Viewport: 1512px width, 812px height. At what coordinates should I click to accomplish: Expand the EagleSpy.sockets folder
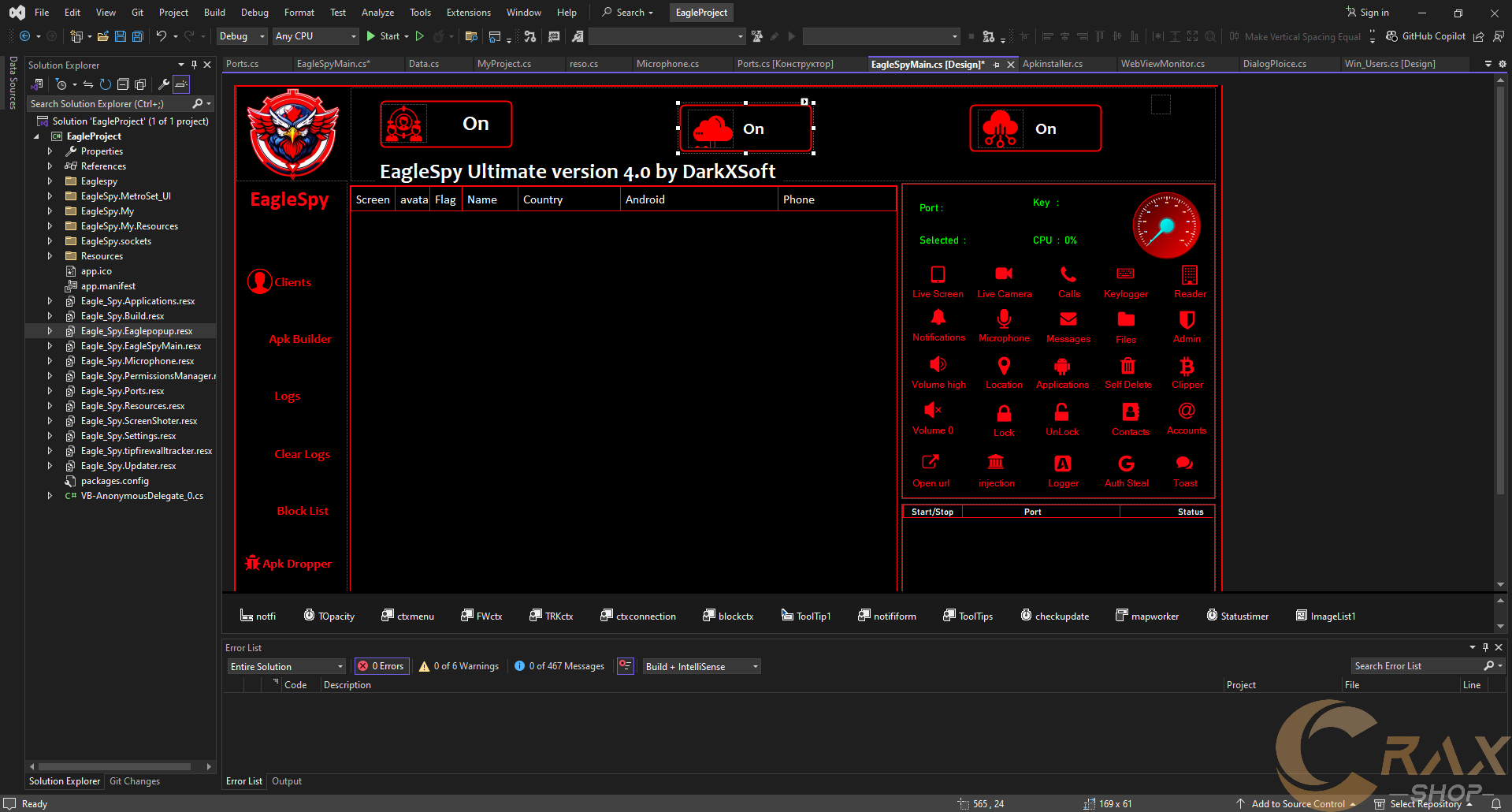click(x=50, y=241)
